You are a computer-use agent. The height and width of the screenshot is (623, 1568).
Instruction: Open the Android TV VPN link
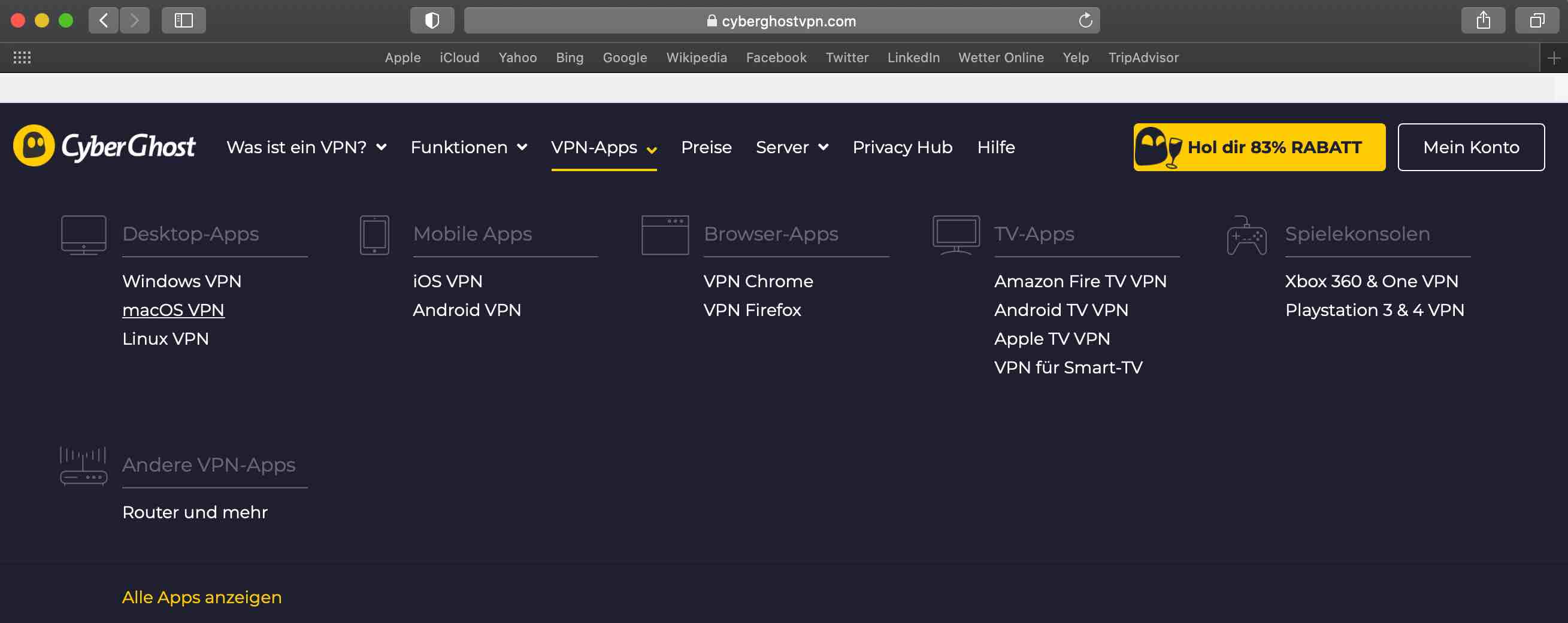coord(1061,309)
